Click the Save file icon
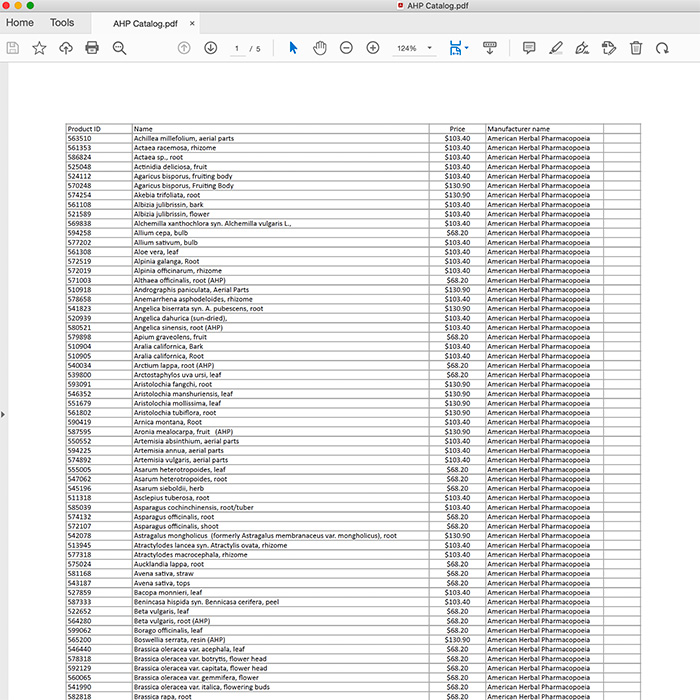This screenshot has width=700, height=700. [12, 48]
